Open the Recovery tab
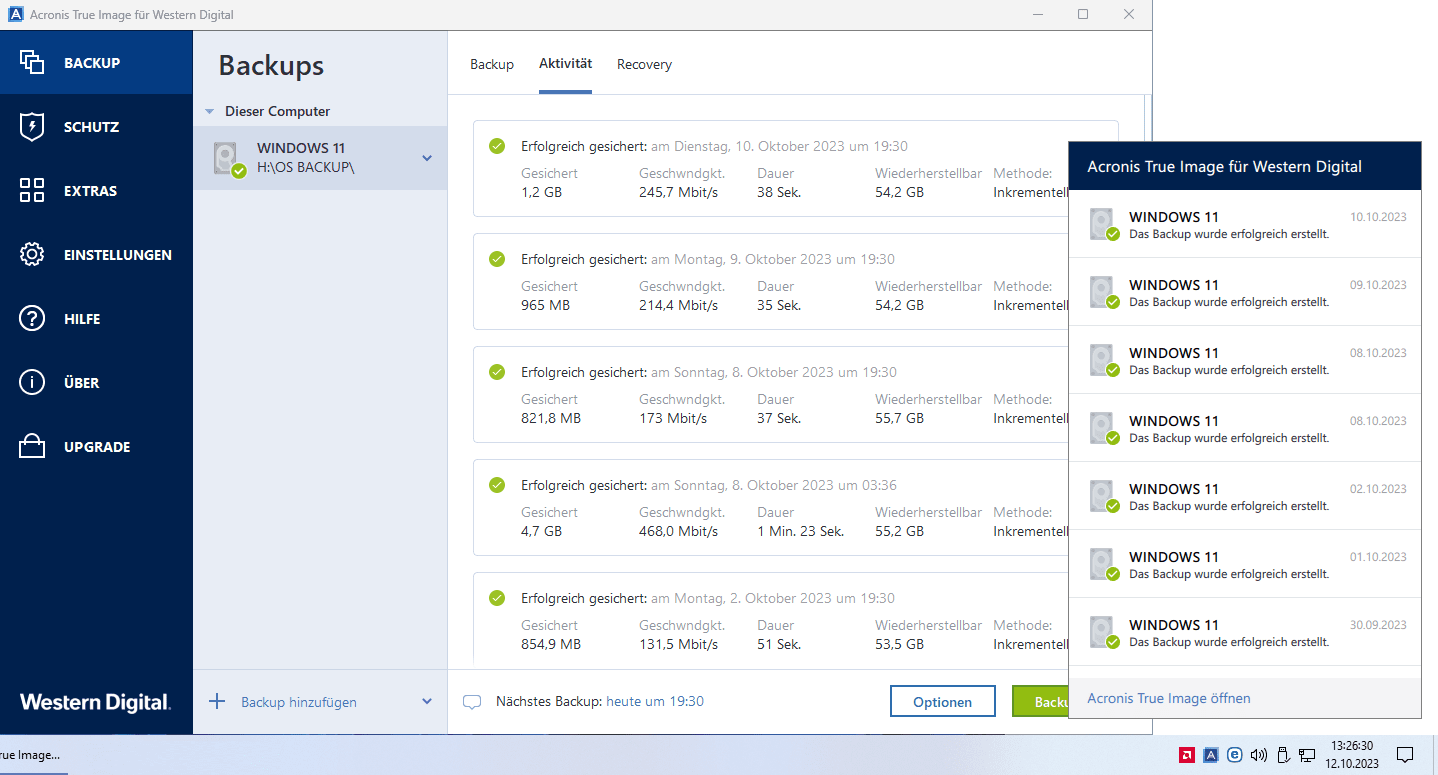 [644, 64]
